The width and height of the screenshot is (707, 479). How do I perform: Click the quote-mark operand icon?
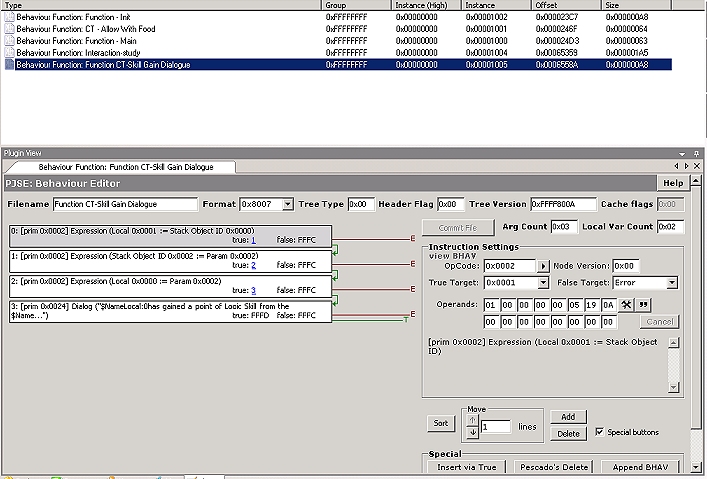[x=643, y=304]
